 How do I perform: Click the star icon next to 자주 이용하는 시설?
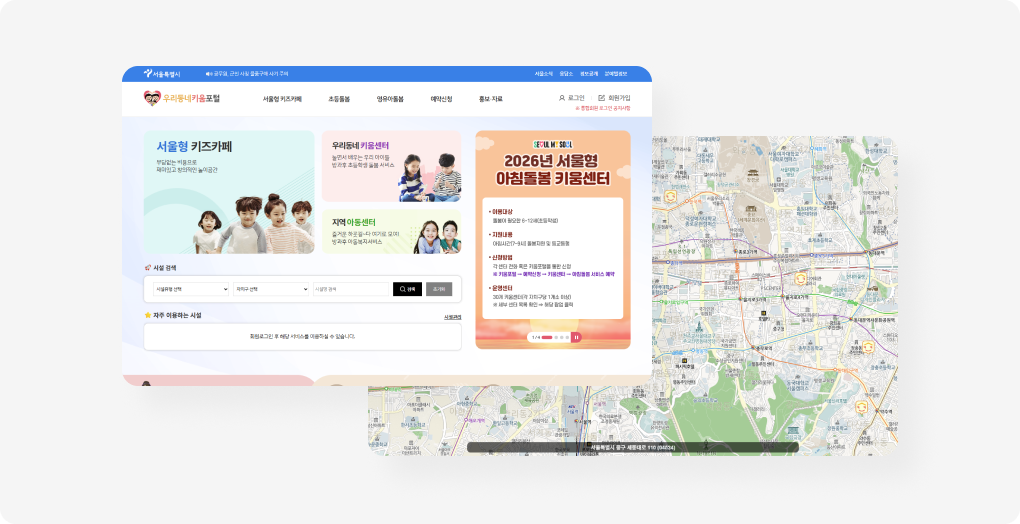148,315
